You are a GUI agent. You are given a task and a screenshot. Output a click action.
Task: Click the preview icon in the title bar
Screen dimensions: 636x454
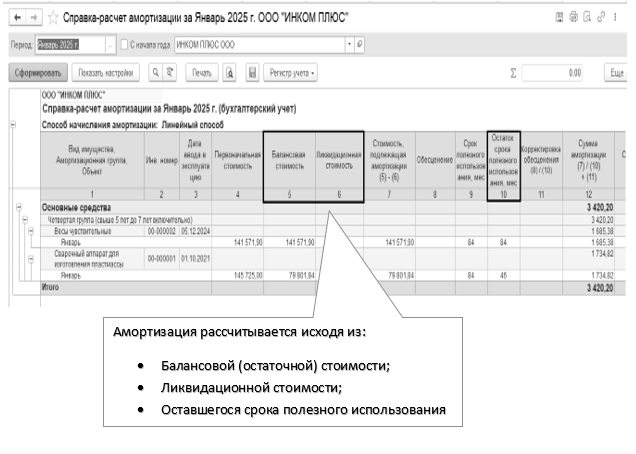[x=587, y=17]
